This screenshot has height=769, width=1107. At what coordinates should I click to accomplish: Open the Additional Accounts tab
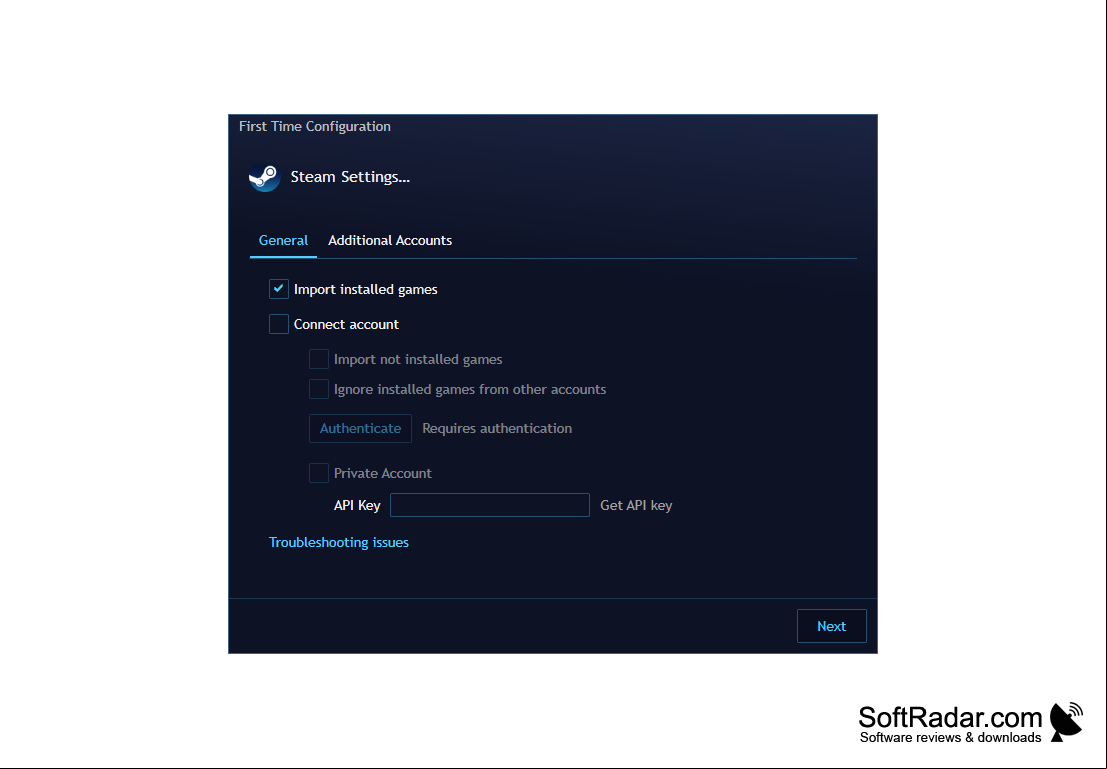coord(390,240)
